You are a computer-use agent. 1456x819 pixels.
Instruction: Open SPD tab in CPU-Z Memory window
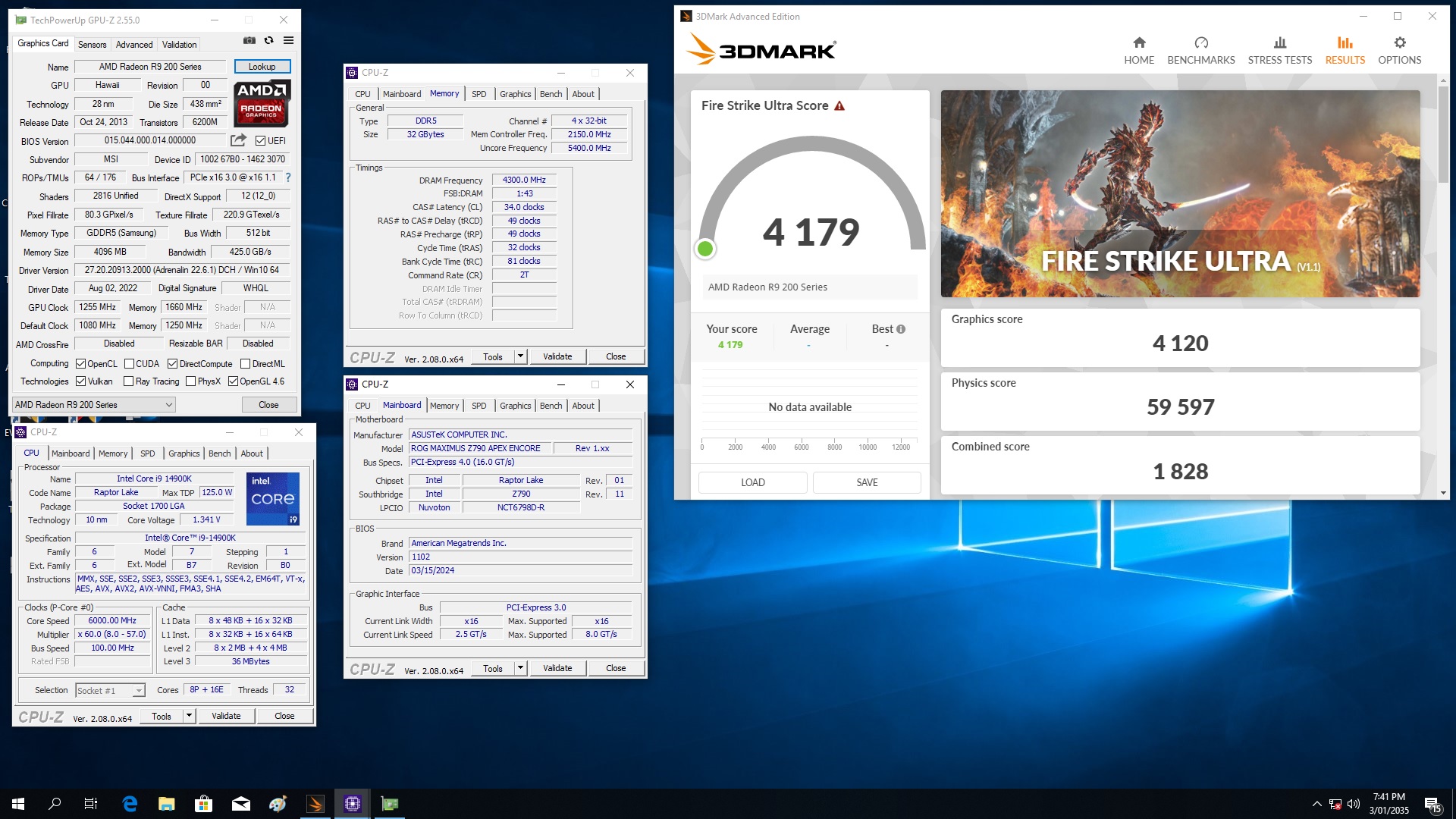tap(479, 94)
